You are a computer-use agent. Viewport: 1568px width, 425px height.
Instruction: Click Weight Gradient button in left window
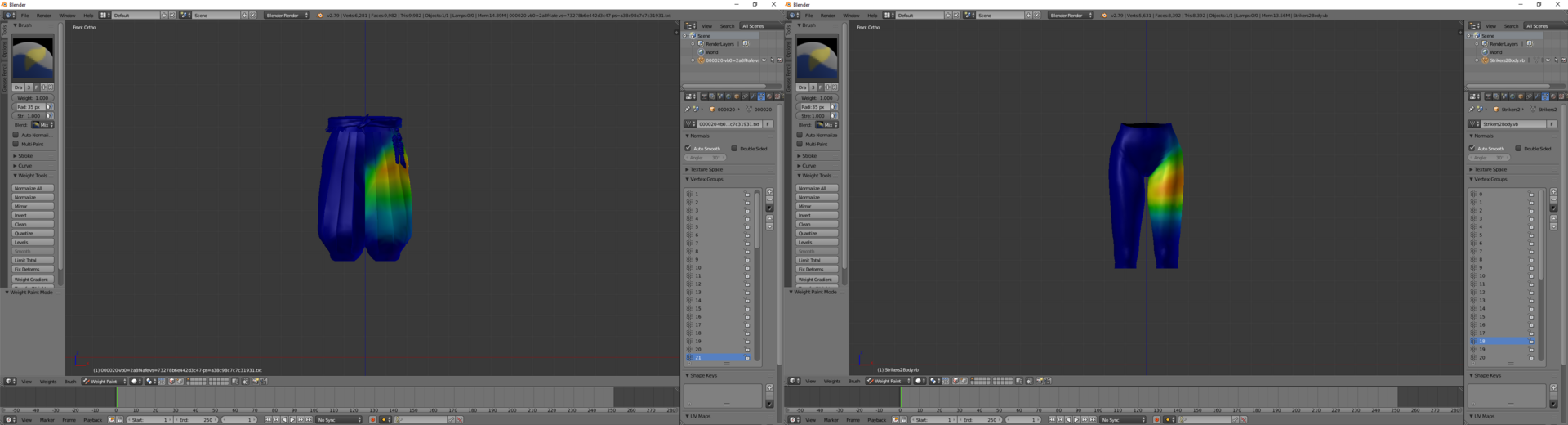tap(33, 279)
